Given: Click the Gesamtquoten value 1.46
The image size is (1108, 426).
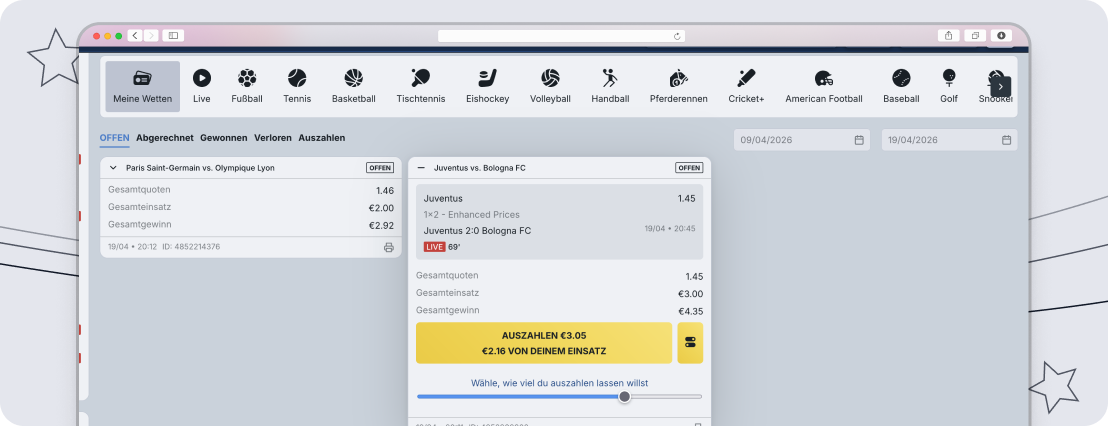Looking at the screenshot, I should tap(385, 191).
